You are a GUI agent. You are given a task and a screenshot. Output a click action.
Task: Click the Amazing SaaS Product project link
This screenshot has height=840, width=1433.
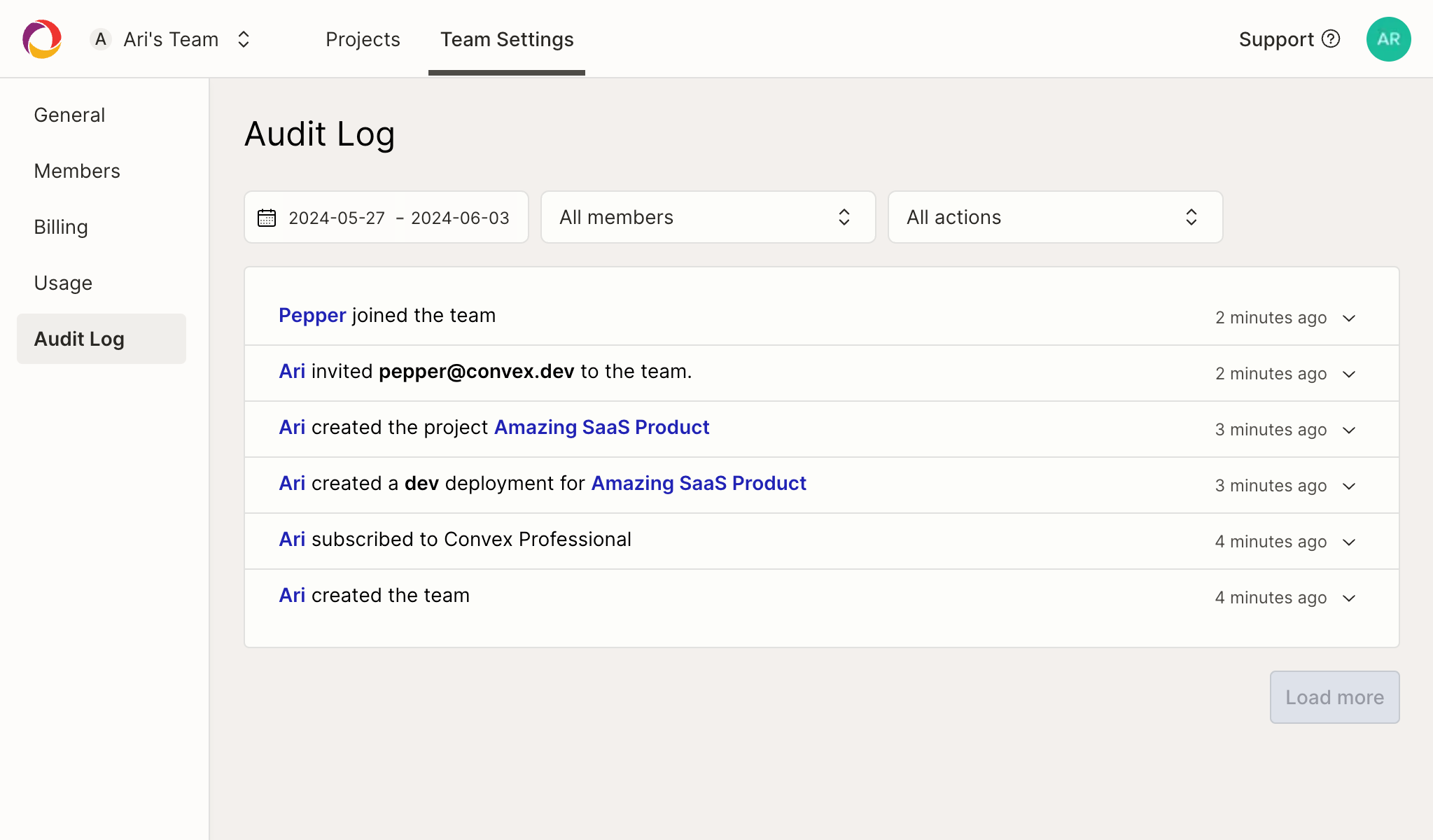pyautogui.click(x=601, y=427)
